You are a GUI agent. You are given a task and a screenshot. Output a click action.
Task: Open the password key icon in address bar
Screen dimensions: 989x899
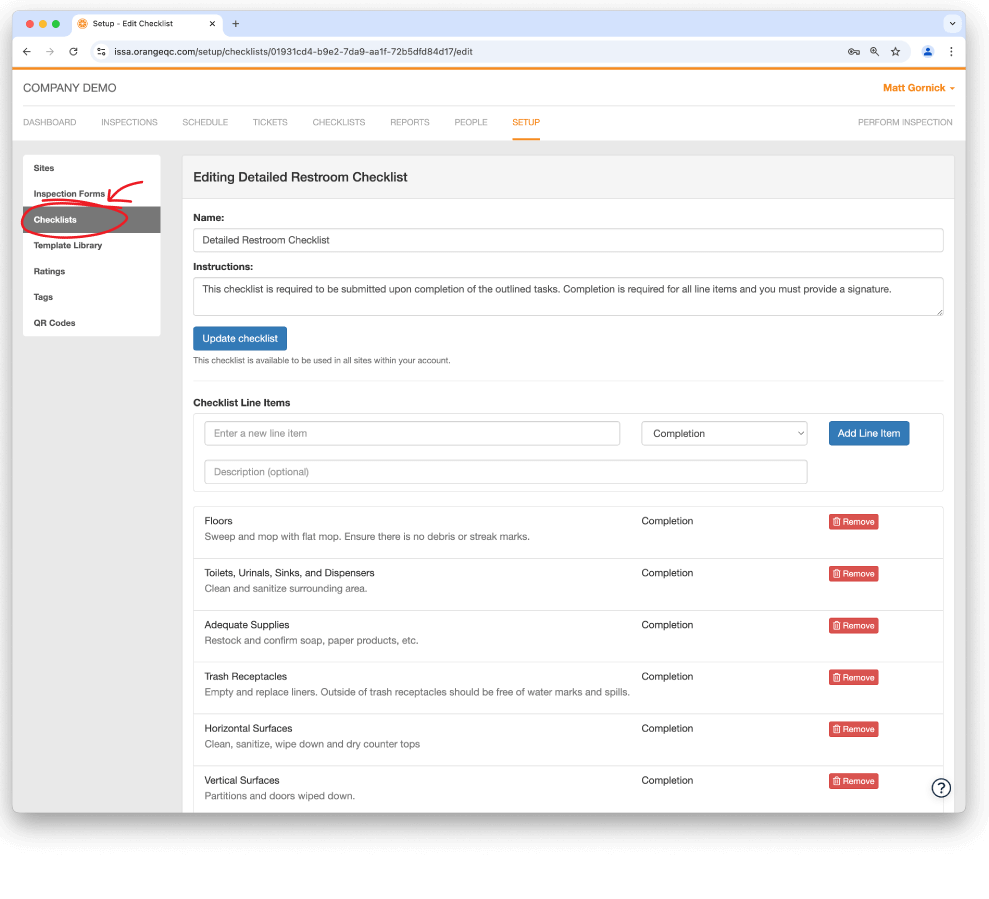853,51
